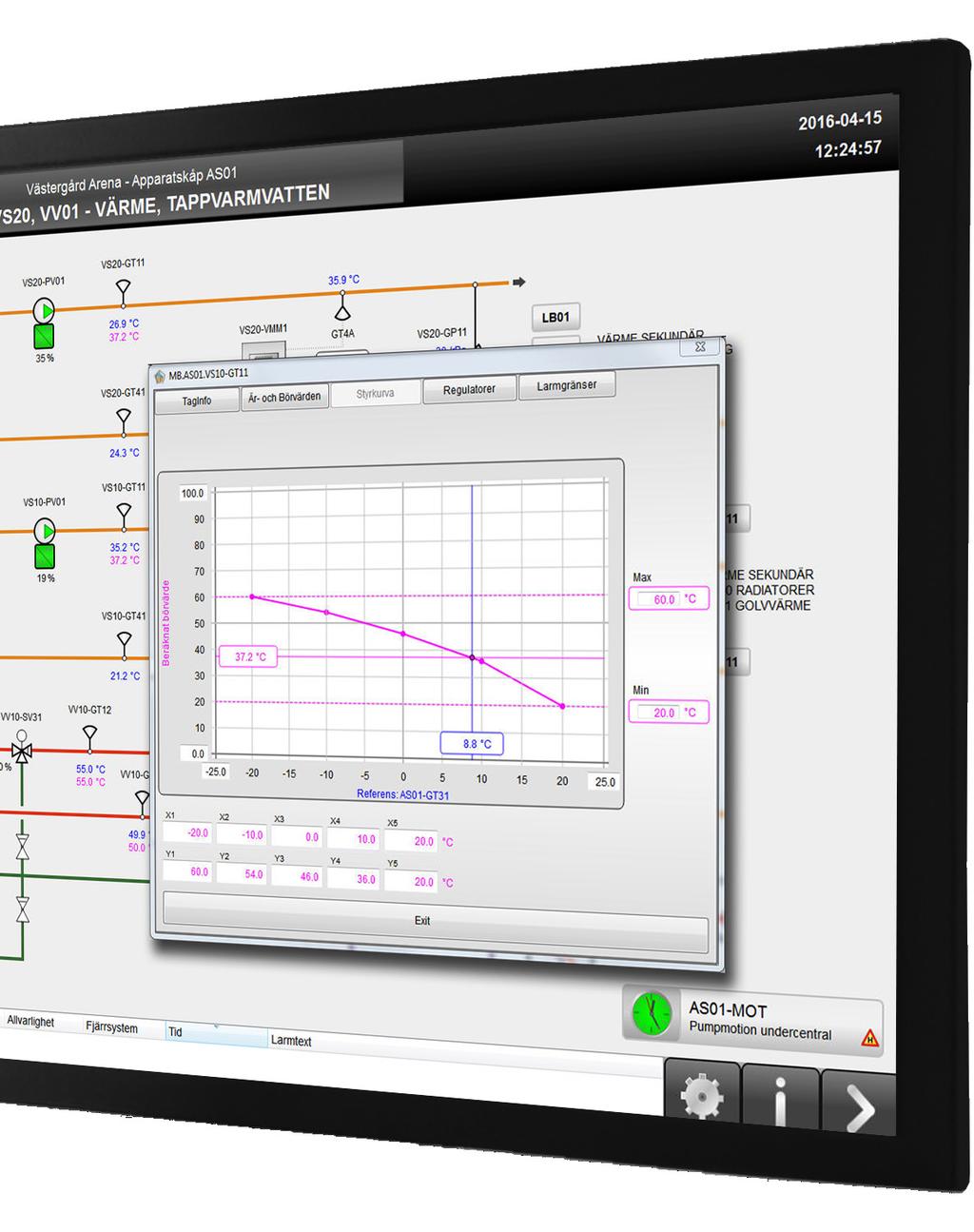Switch to the TagInfo tab
Viewport: 974px width, 1232px height.
point(197,401)
